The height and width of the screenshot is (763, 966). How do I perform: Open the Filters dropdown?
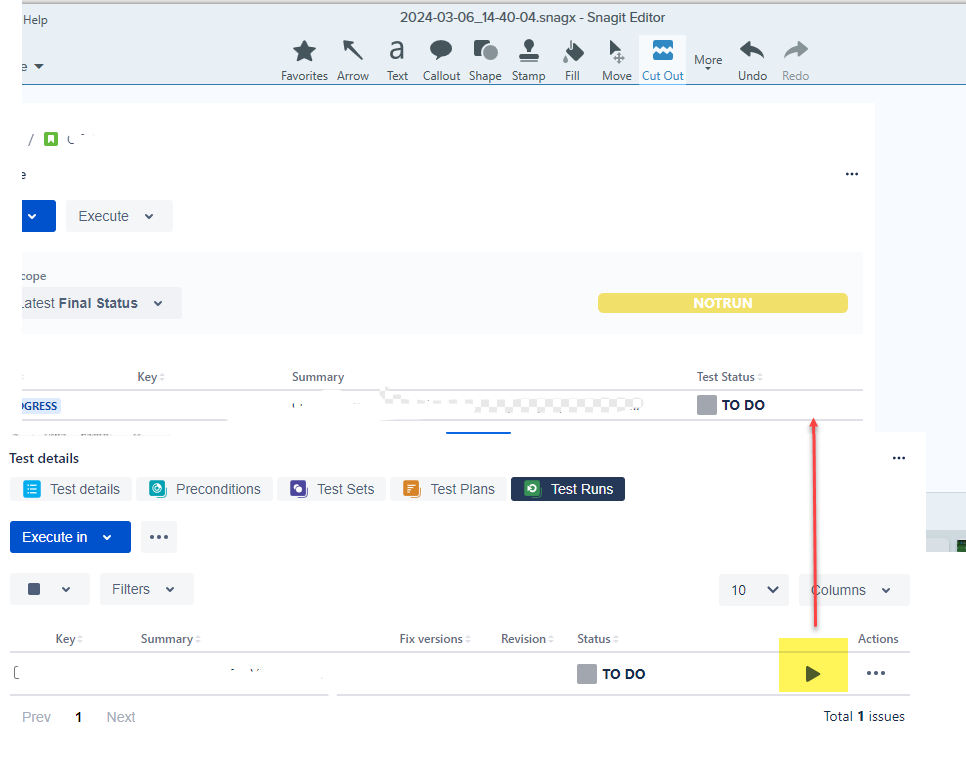(x=147, y=589)
